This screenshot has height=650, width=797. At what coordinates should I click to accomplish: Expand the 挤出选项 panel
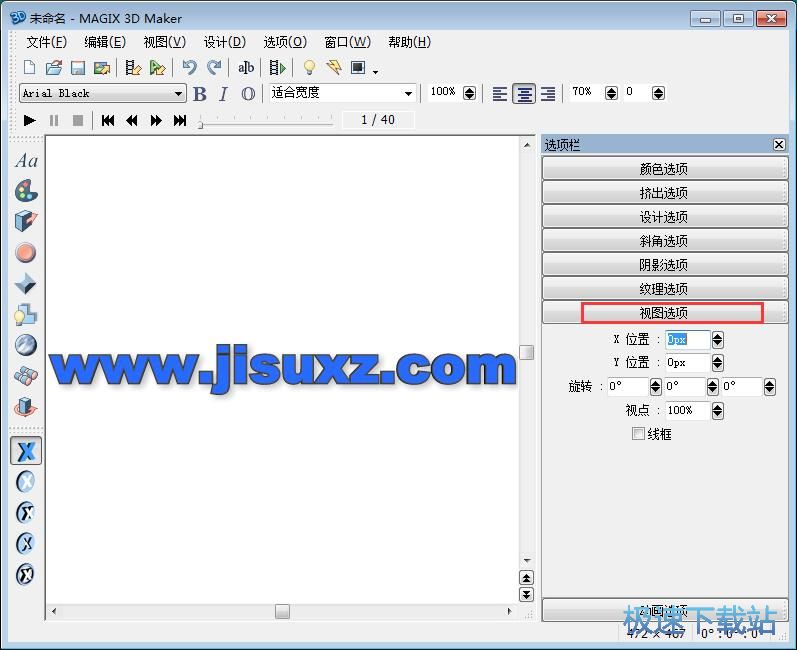(664, 192)
